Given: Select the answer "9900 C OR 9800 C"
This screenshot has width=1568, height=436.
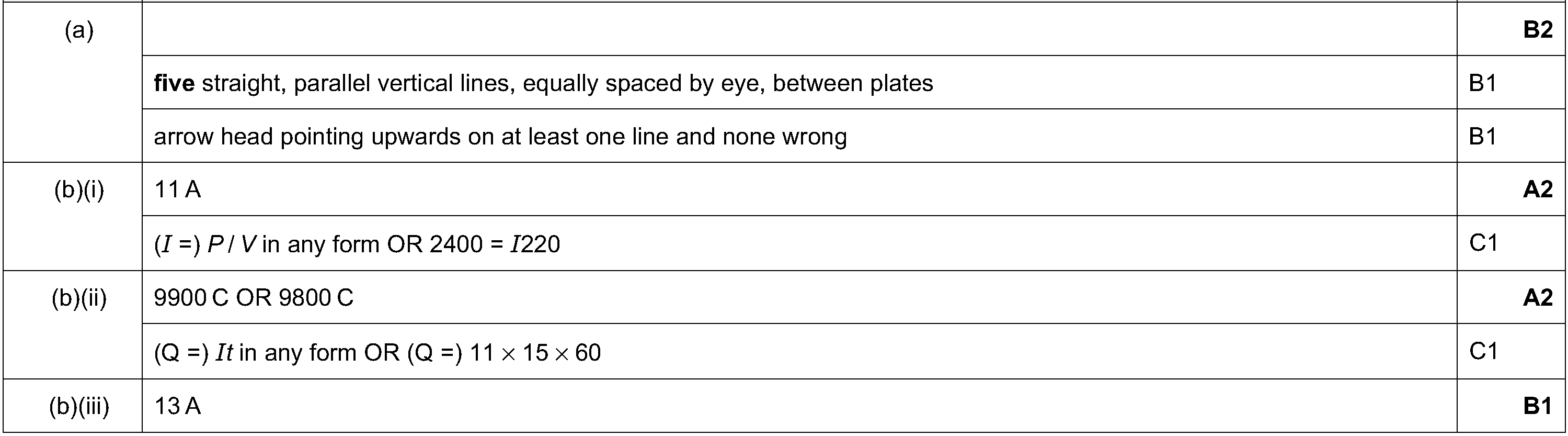Looking at the screenshot, I should [x=253, y=298].
